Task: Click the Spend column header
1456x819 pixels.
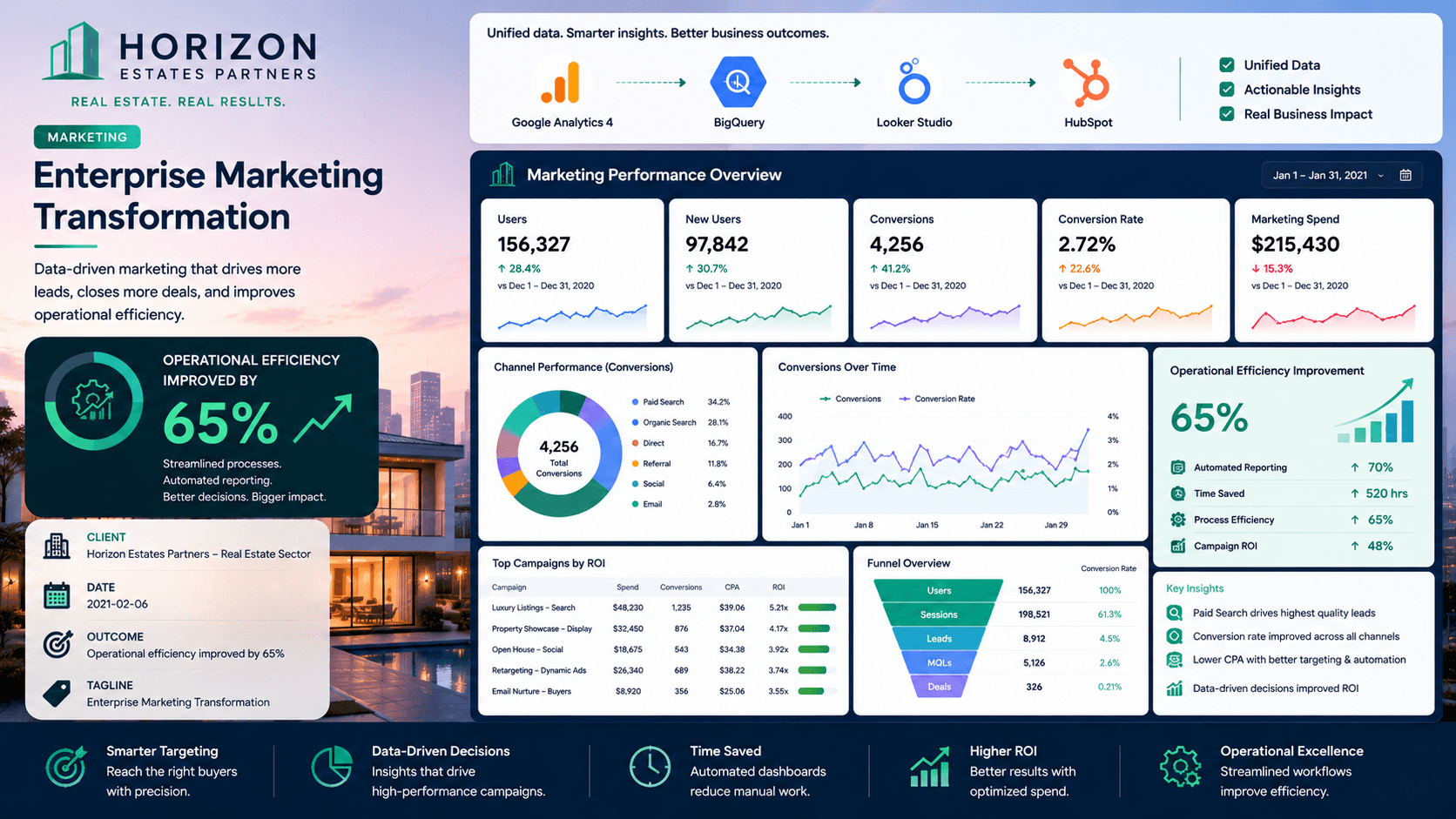Action: [628, 587]
